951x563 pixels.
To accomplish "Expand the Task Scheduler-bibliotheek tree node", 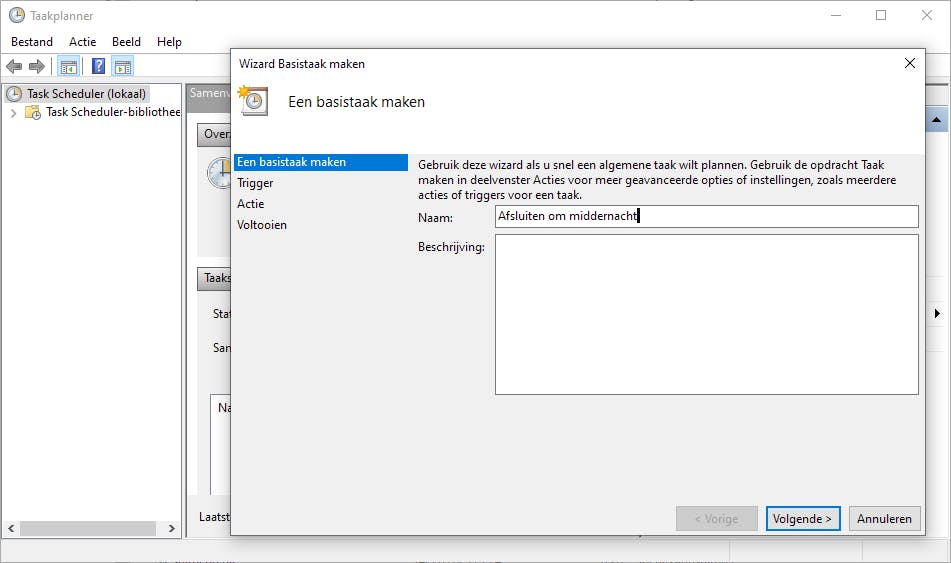I will coord(13,113).
